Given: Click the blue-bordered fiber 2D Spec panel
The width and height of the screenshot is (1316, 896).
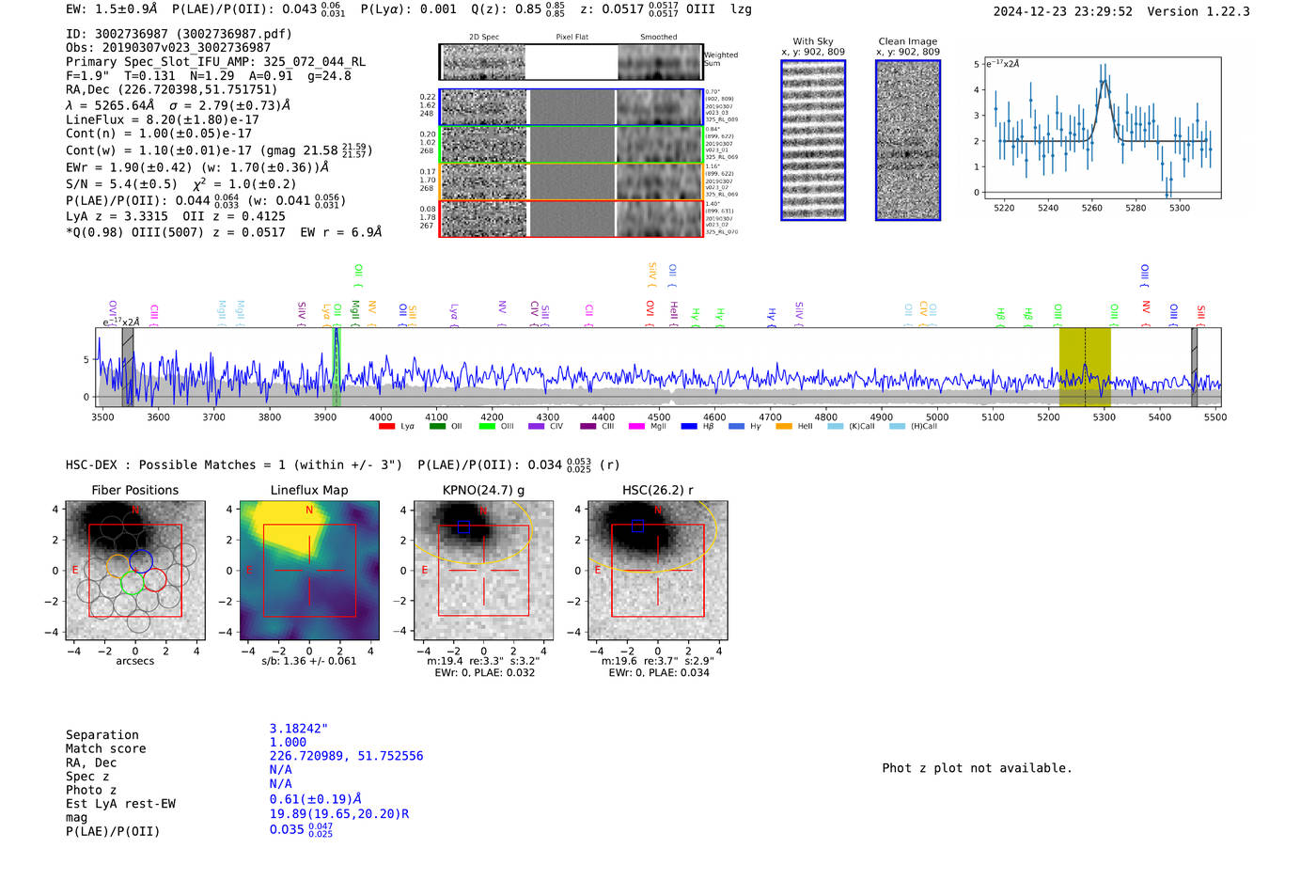Looking at the screenshot, I should pyautogui.click(x=484, y=107).
